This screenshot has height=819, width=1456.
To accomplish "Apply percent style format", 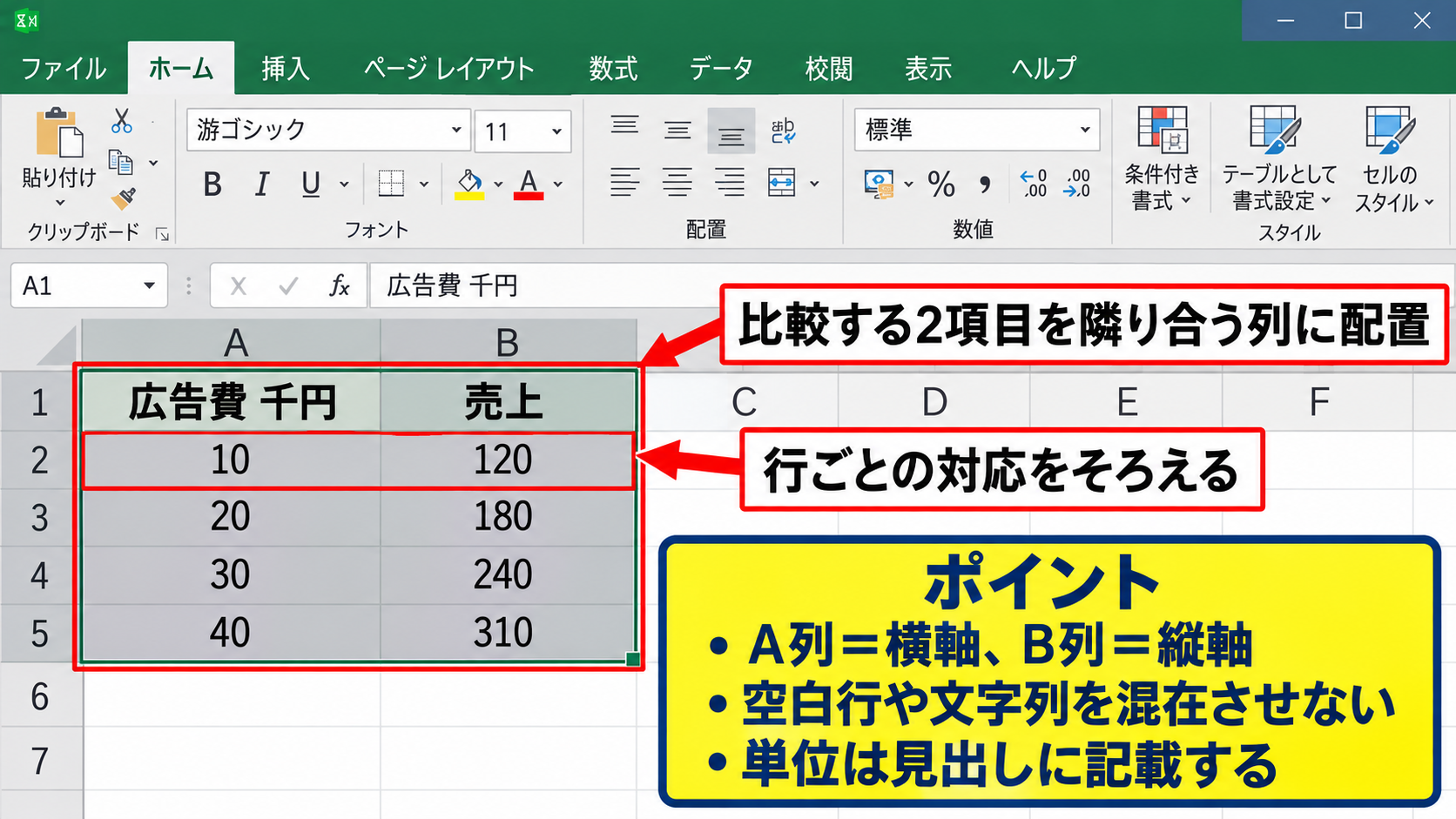I will tap(941, 184).
